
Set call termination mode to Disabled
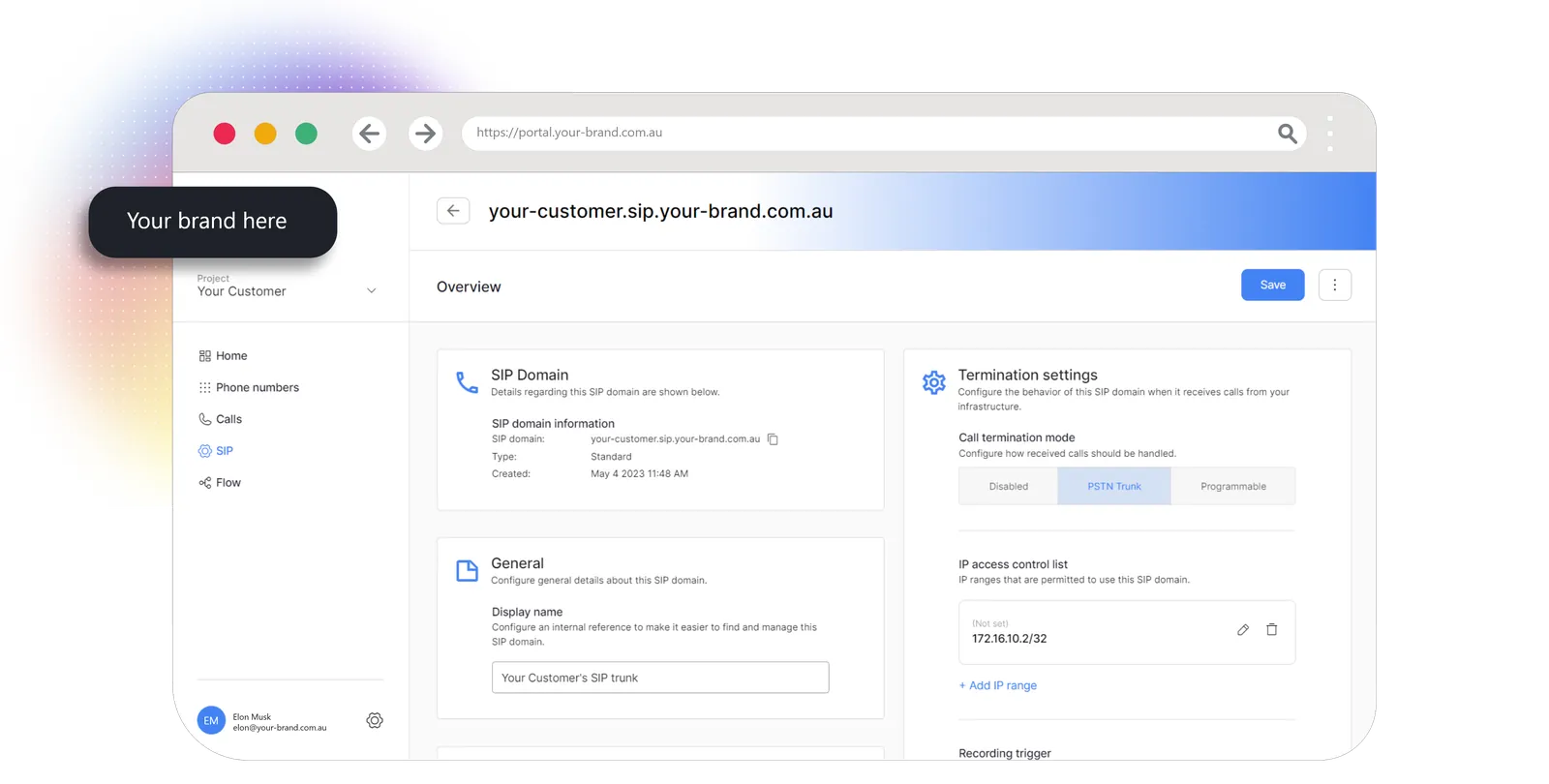coord(1008,486)
